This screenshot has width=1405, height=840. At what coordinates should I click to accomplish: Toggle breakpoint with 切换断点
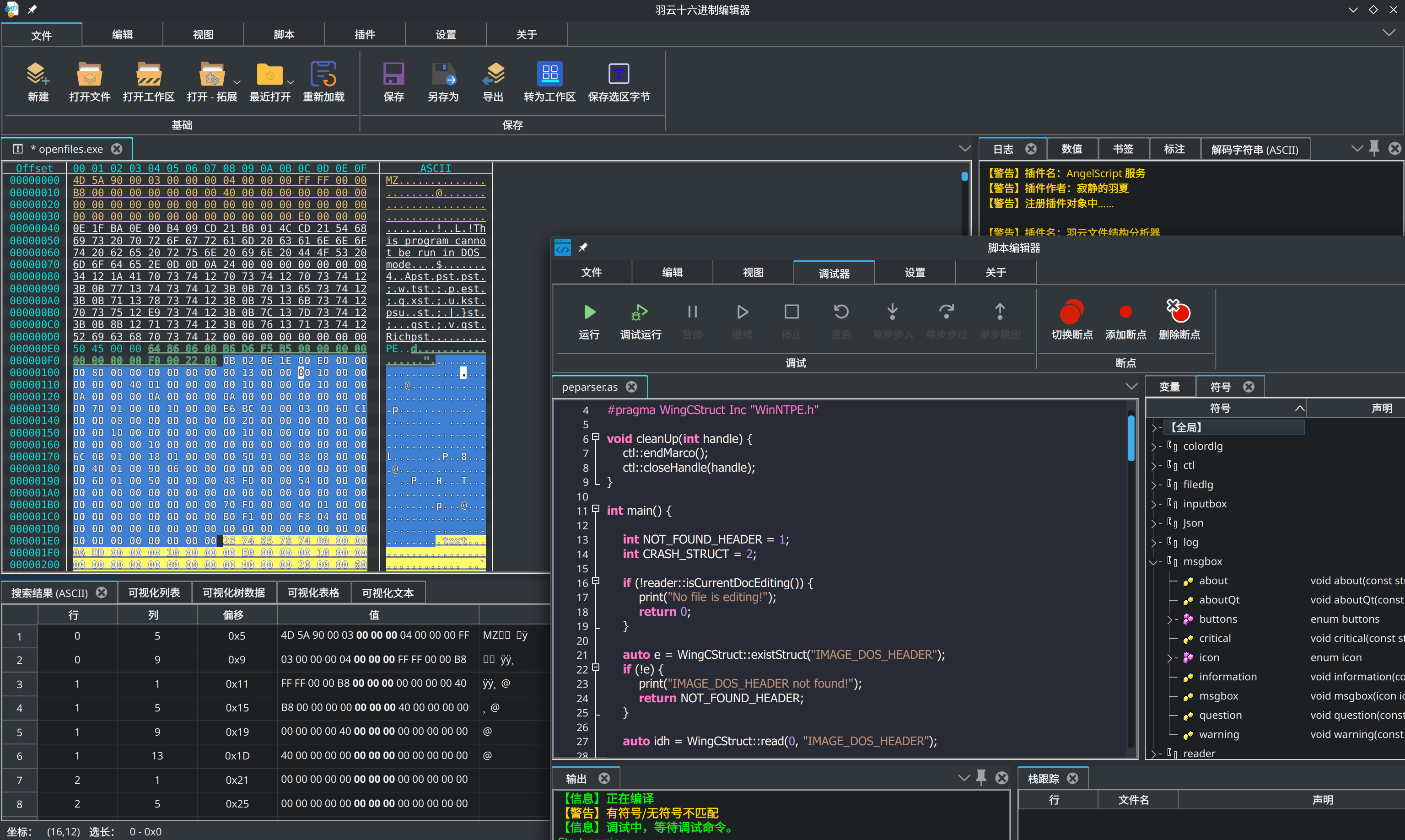pos(1072,312)
